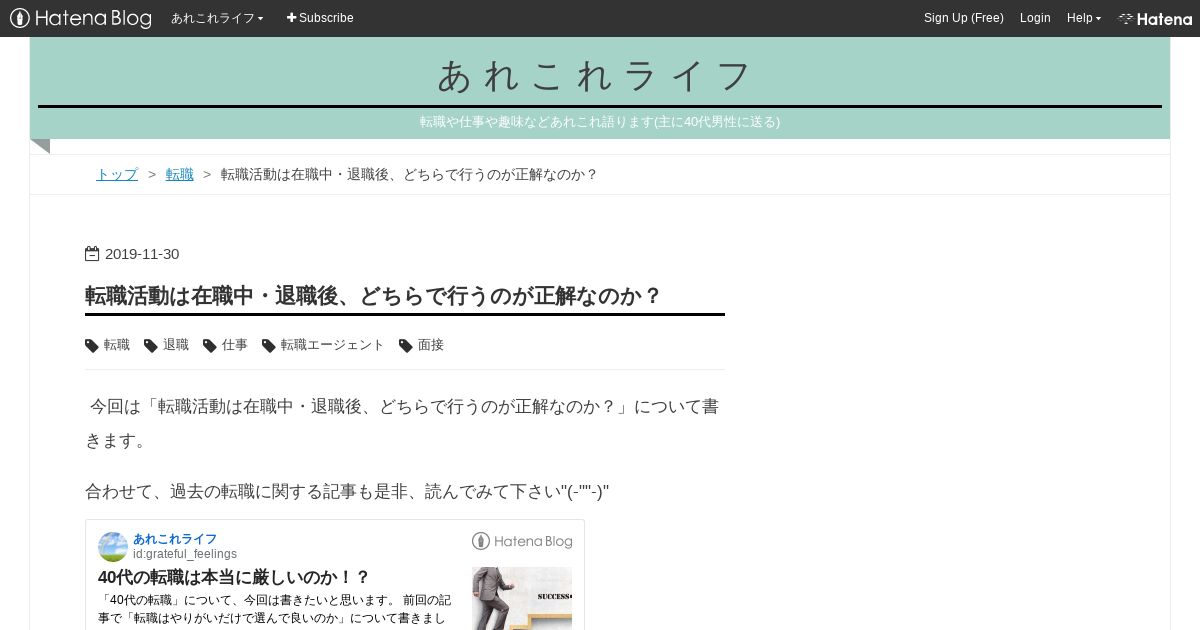Select the 退職 tag

[x=176, y=345]
